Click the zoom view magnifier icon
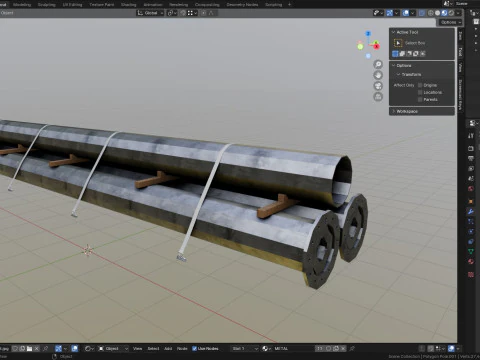The height and width of the screenshot is (360, 480). point(378,64)
